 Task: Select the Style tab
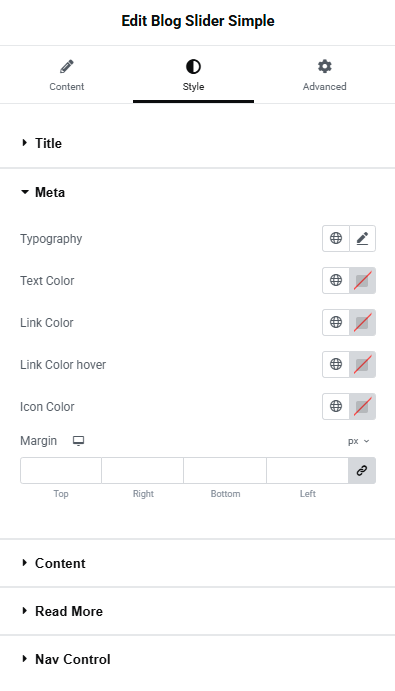[x=193, y=75]
